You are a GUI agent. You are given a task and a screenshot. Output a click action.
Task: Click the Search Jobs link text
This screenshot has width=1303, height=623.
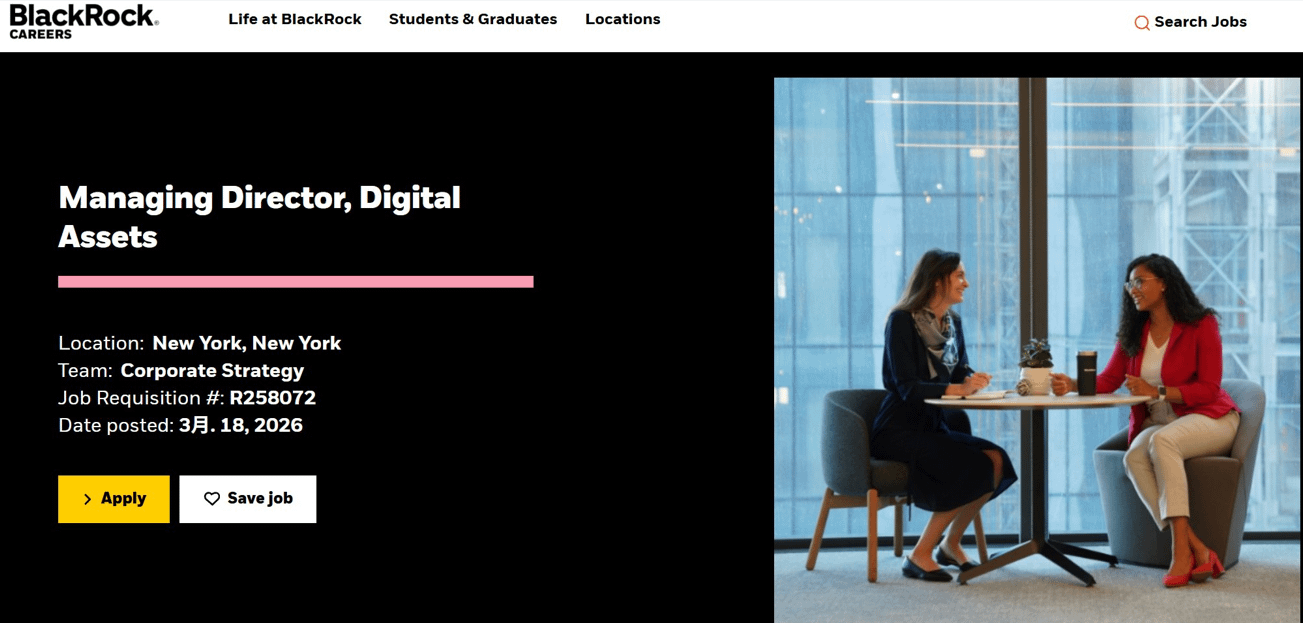click(x=1200, y=22)
